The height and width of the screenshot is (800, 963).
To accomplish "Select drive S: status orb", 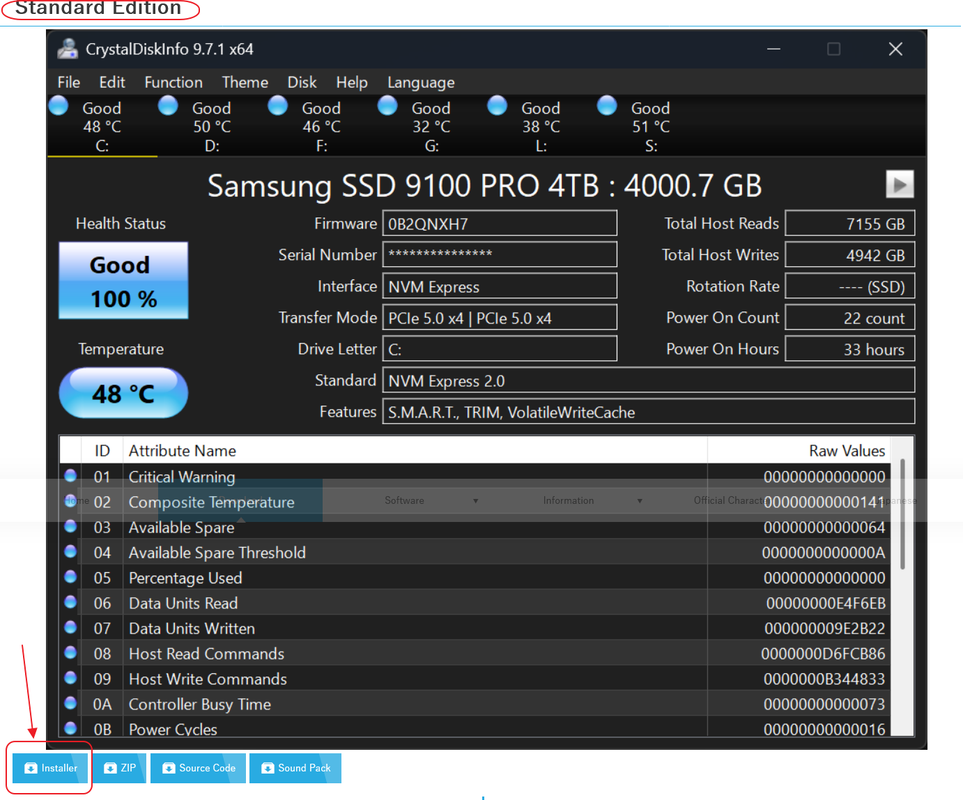I will point(607,106).
